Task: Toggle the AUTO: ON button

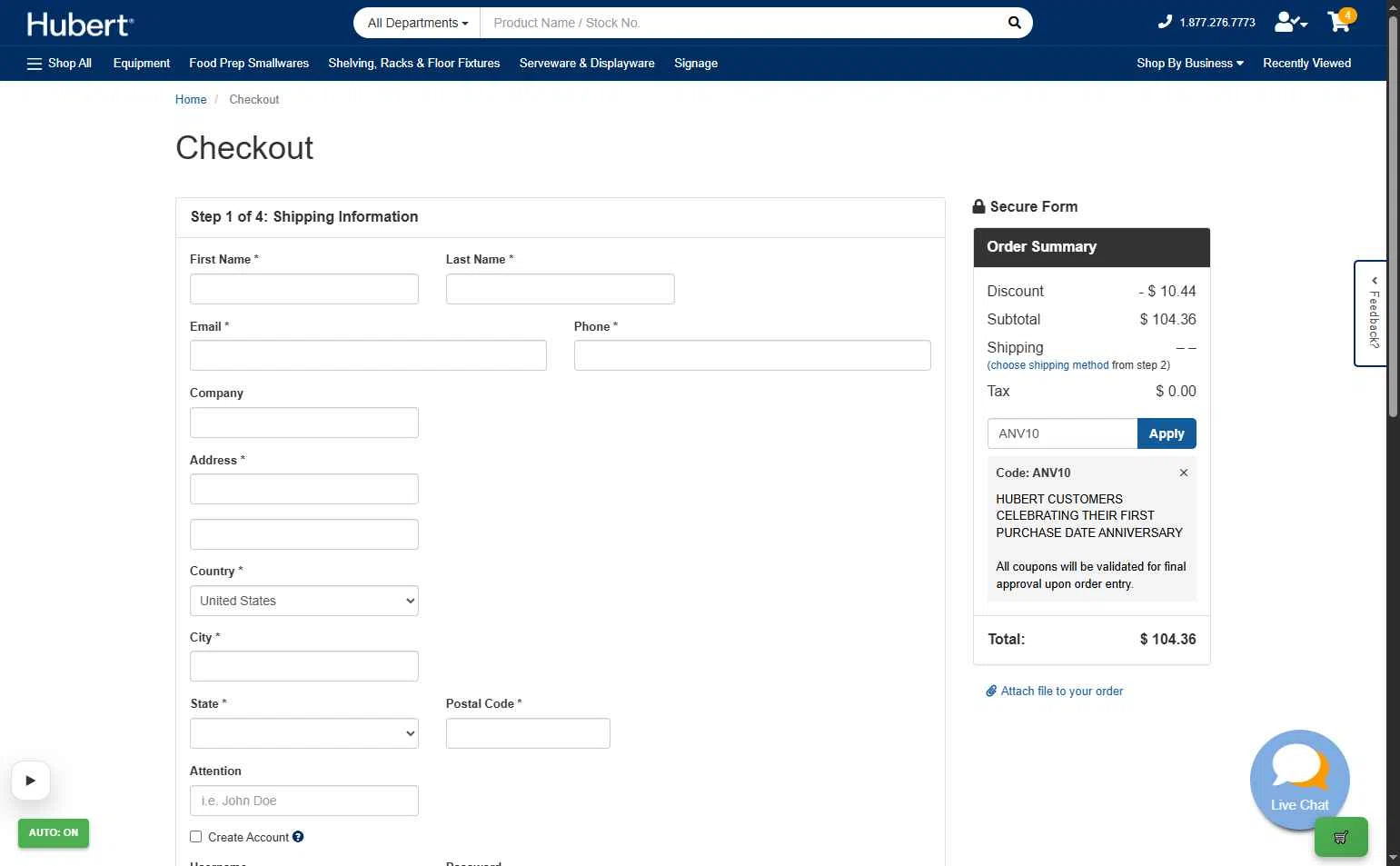Action: click(x=54, y=832)
